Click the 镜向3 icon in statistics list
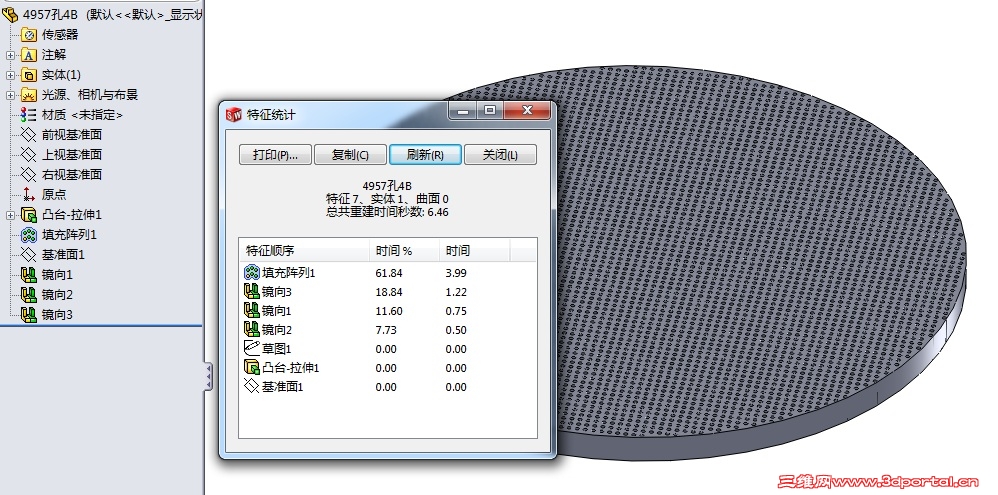Image resolution: width=998 pixels, height=495 pixels. click(252, 292)
